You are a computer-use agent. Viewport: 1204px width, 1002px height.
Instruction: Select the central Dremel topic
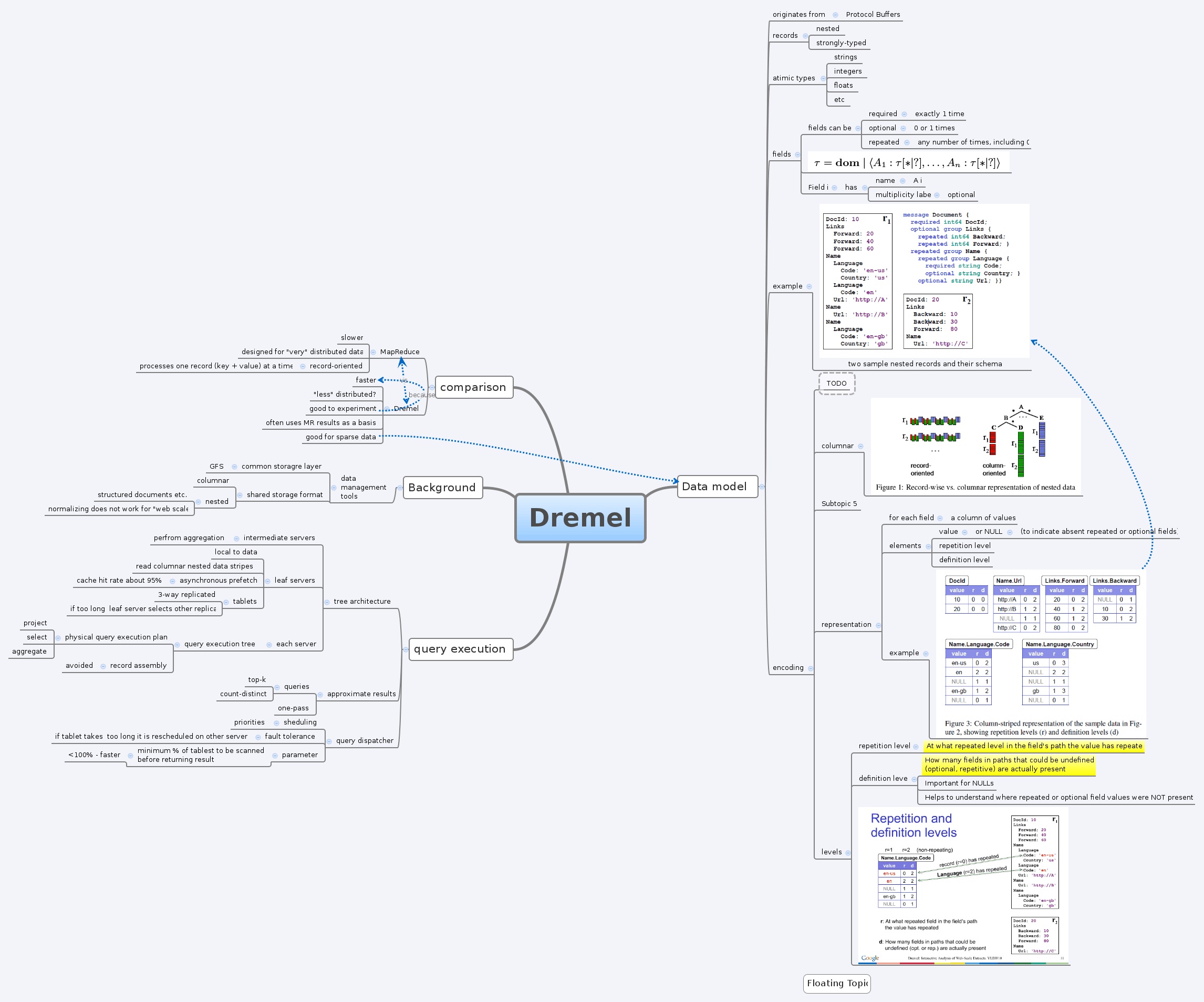[x=580, y=518]
